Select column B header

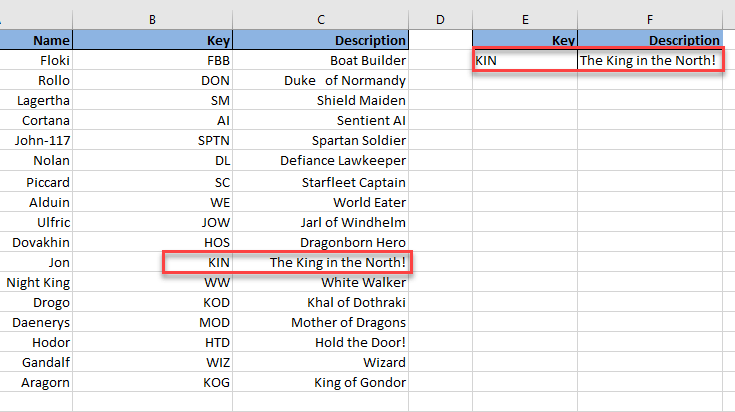click(153, 19)
